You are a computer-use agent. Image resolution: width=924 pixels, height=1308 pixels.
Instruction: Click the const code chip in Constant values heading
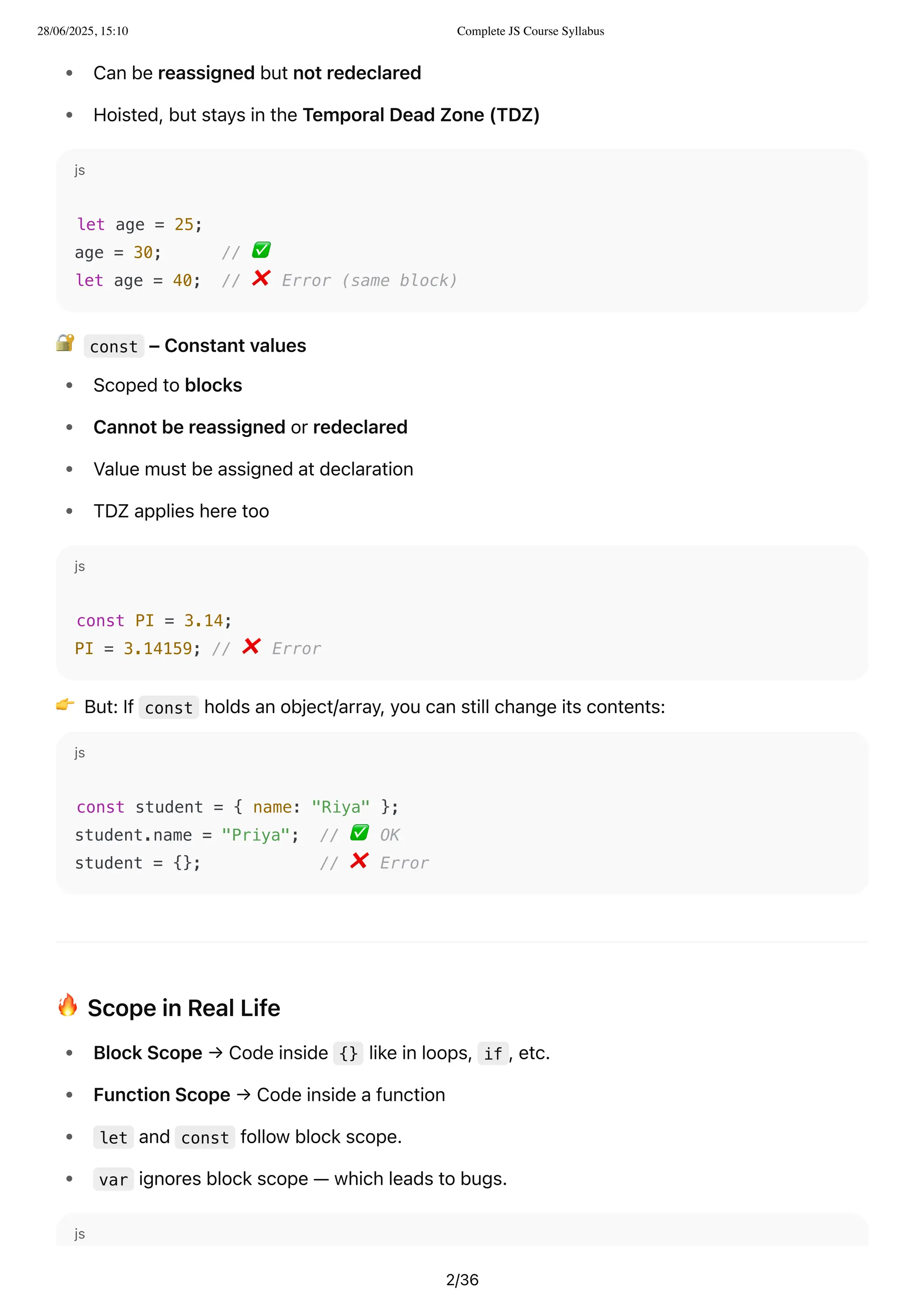[114, 346]
